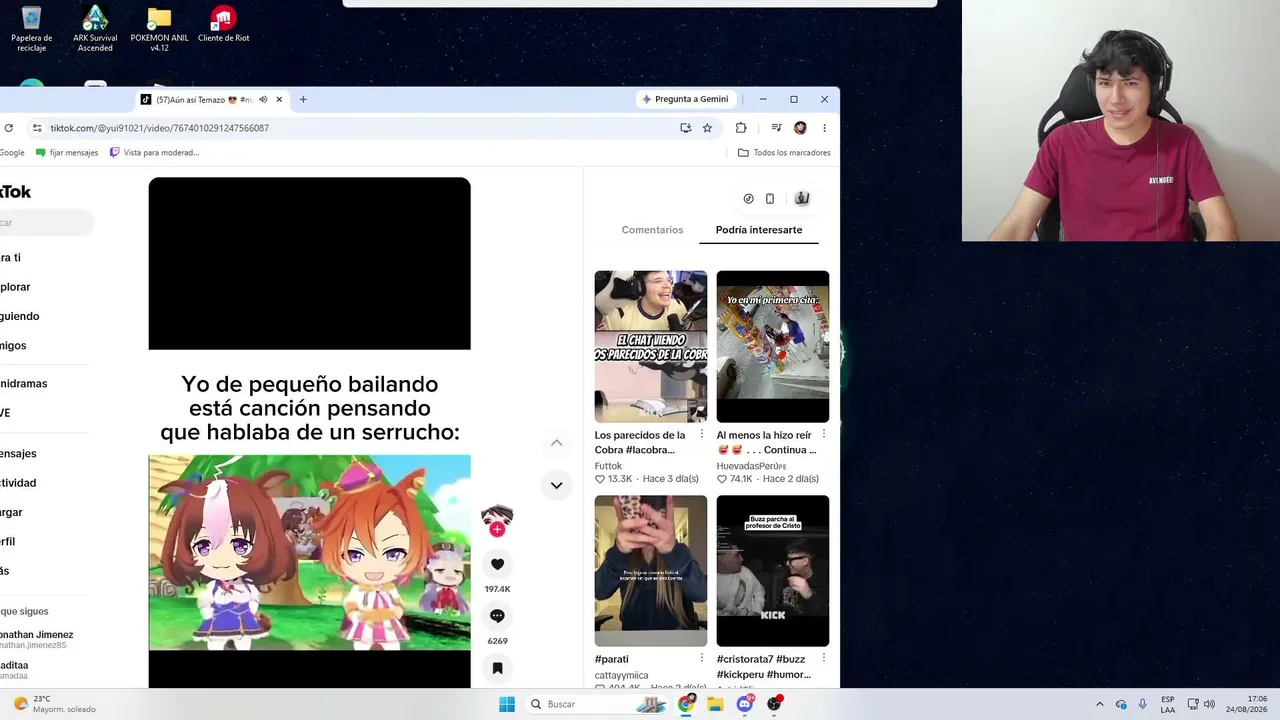Open more options for the #parati video

(x=701, y=658)
